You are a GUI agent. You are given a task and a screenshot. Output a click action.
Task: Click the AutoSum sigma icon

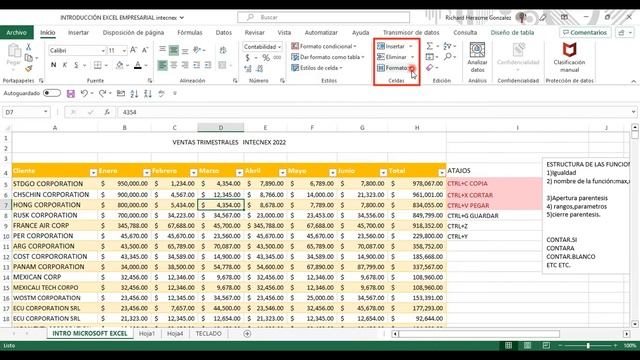pos(429,46)
